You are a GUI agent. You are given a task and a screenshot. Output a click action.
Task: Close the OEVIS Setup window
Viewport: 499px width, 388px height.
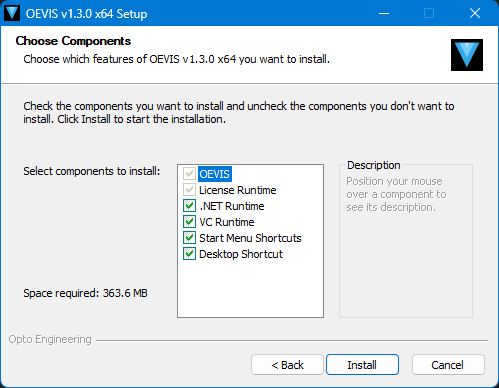[x=475, y=13]
